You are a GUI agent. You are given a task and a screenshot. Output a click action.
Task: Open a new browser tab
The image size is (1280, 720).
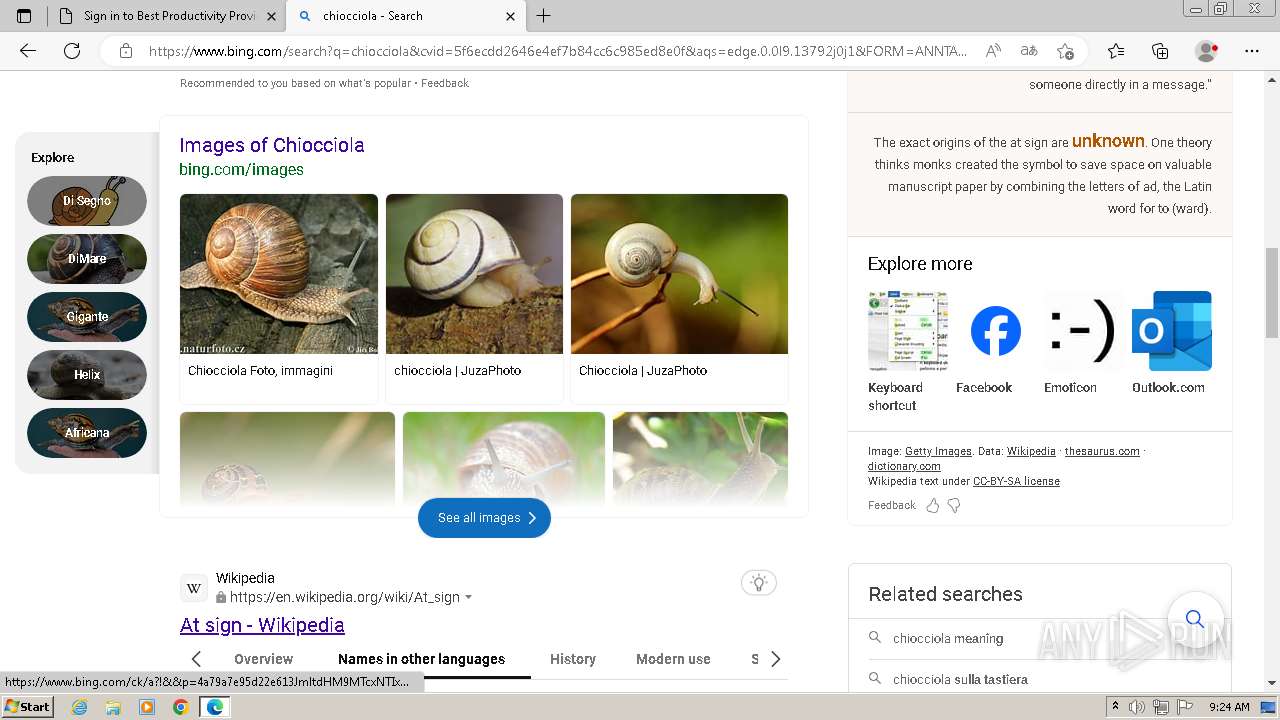pyautogui.click(x=544, y=16)
